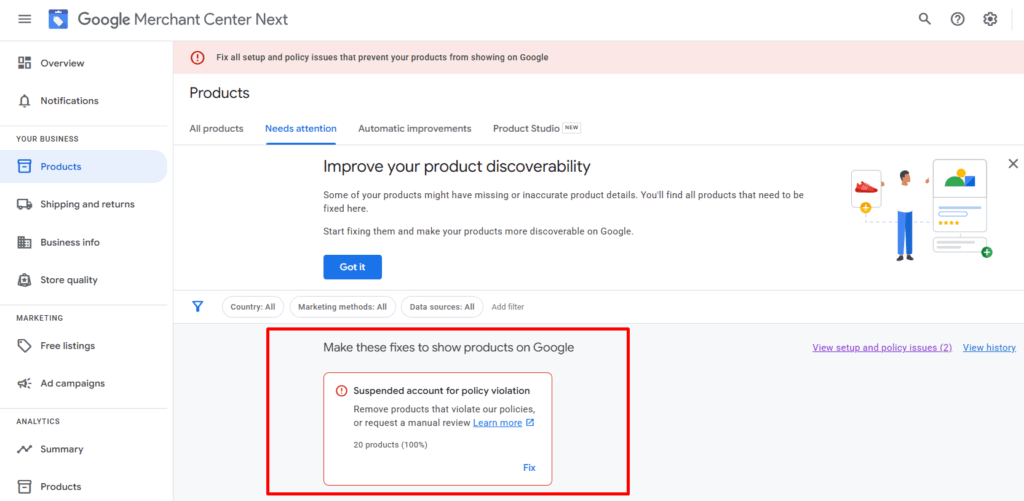Open the help question mark icon
Image resolution: width=1024 pixels, height=501 pixels.
[x=957, y=19]
